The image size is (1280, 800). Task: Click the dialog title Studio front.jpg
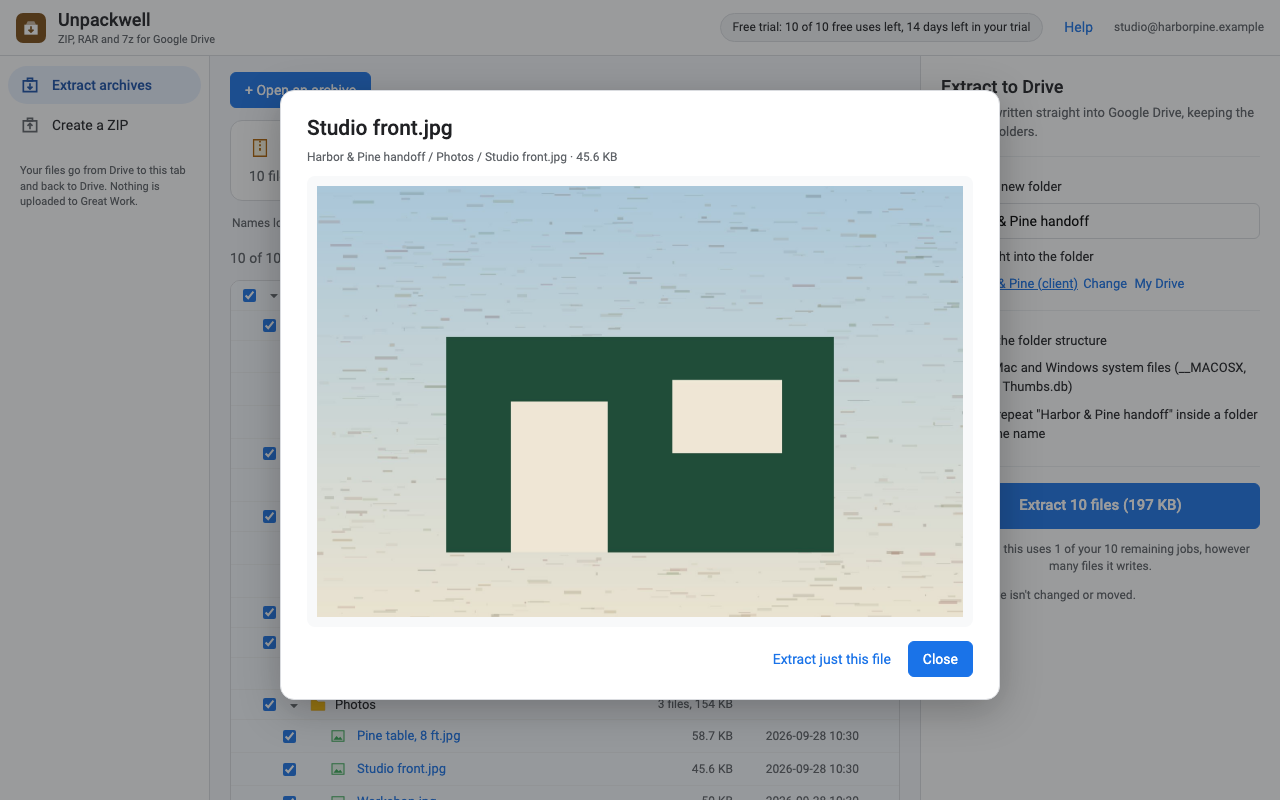(x=380, y=128)
